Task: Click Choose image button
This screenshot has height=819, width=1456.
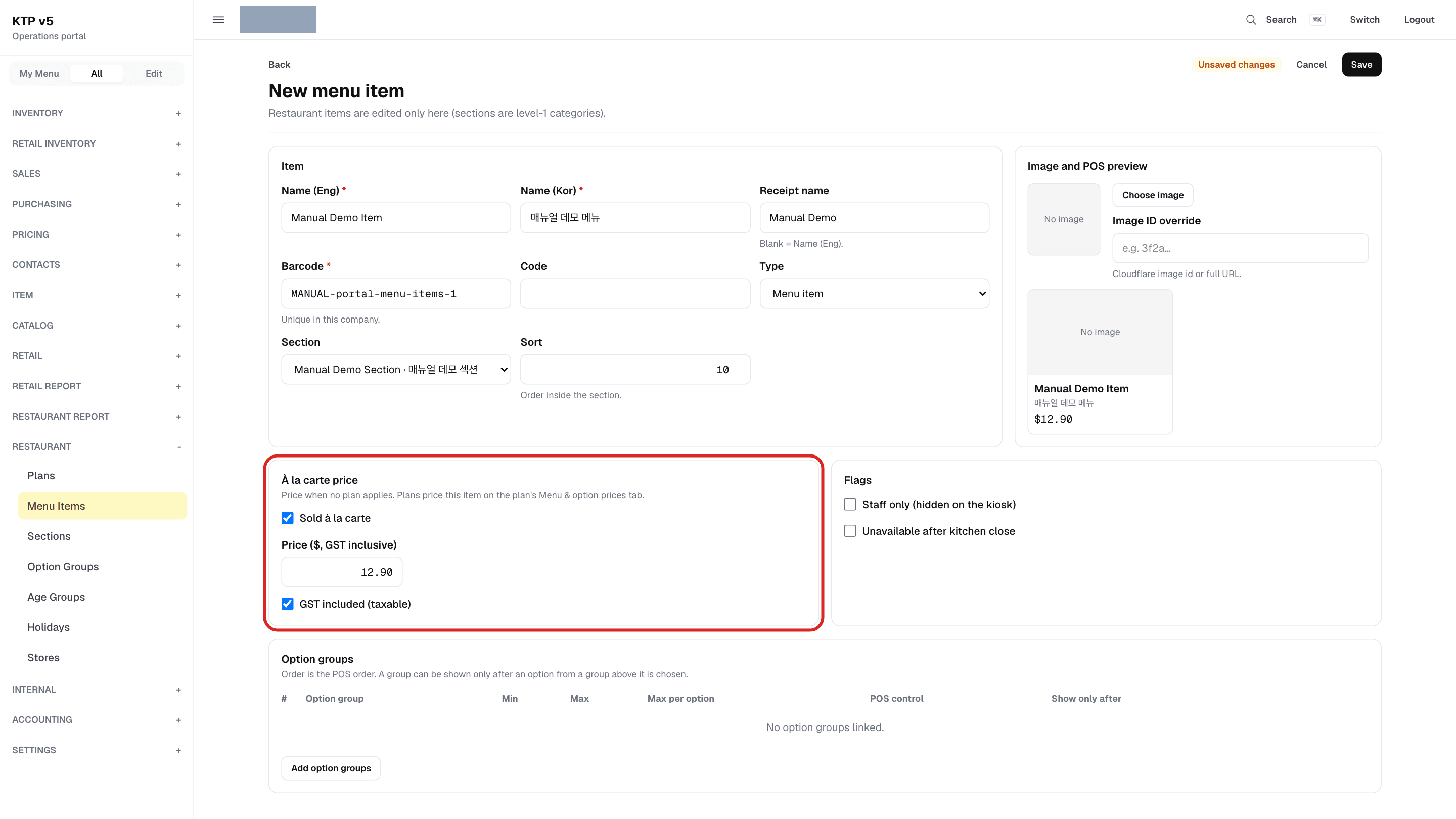Action: click(1153, 195)
